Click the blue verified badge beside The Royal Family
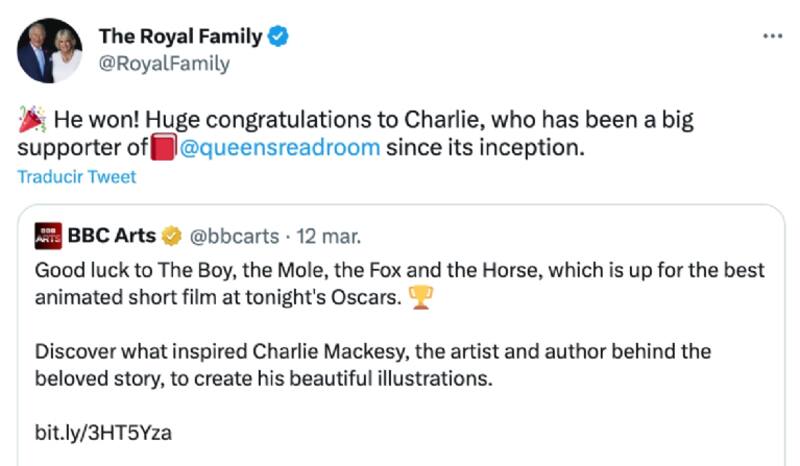The height and width of the screenshot is (466, 800). click(x=280, y=37)
